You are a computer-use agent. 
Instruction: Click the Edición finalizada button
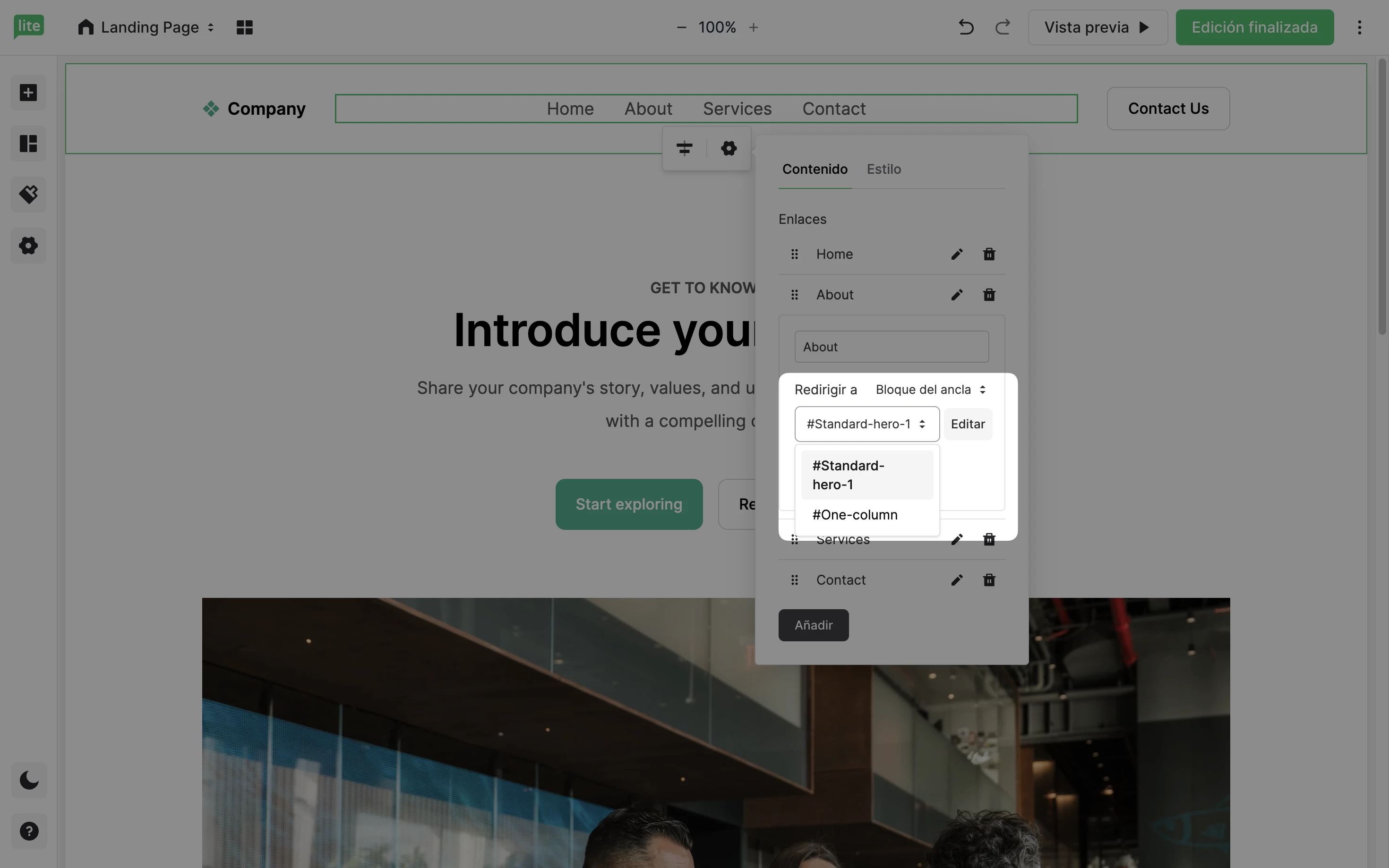click(x=1254, y=27)
